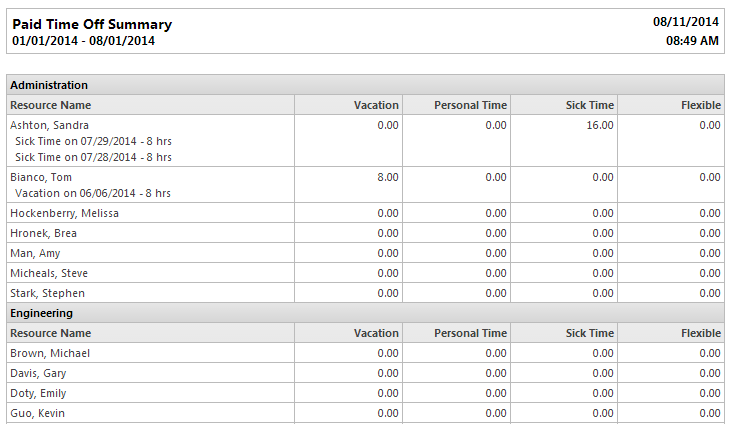Click Sick Time column header under Engineering
This screenshot has height=424, width=732.
(590, 333)
